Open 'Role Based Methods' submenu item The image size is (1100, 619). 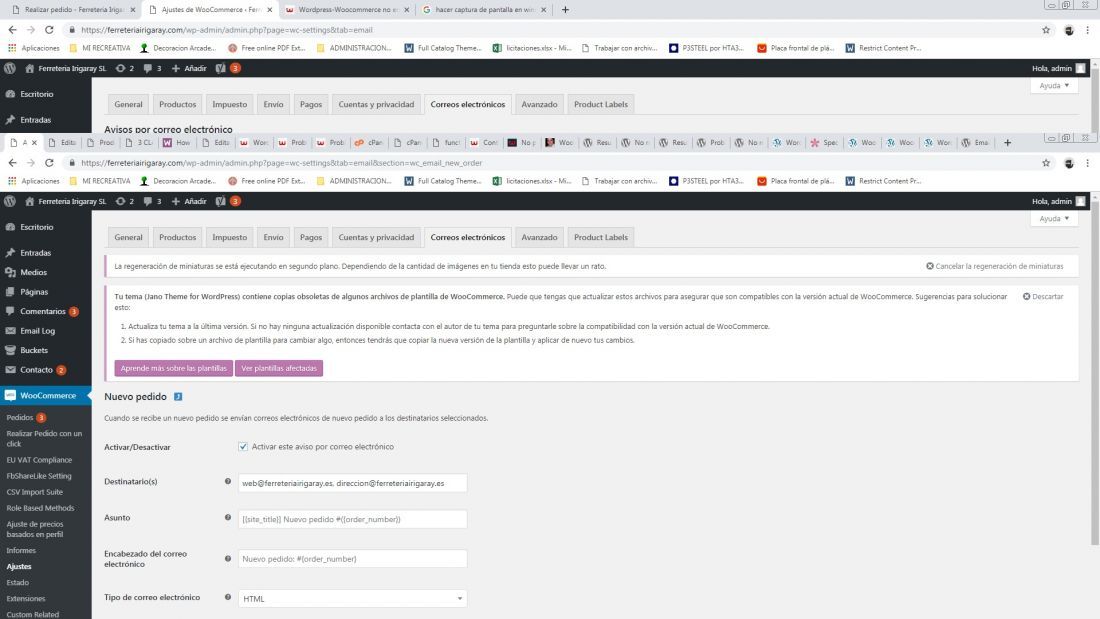[40, 508]
